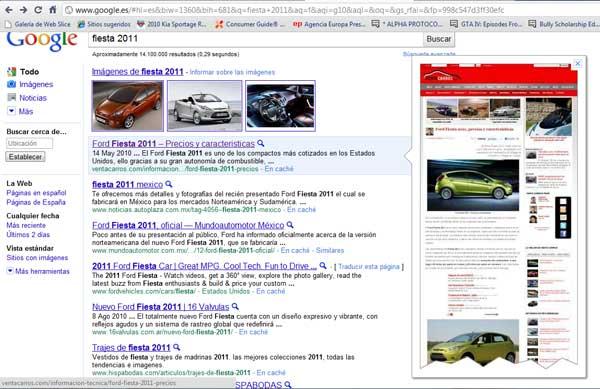This screenshot has height=389, width=600.
Task: Close the page preview panel
Action: point(578,63)
